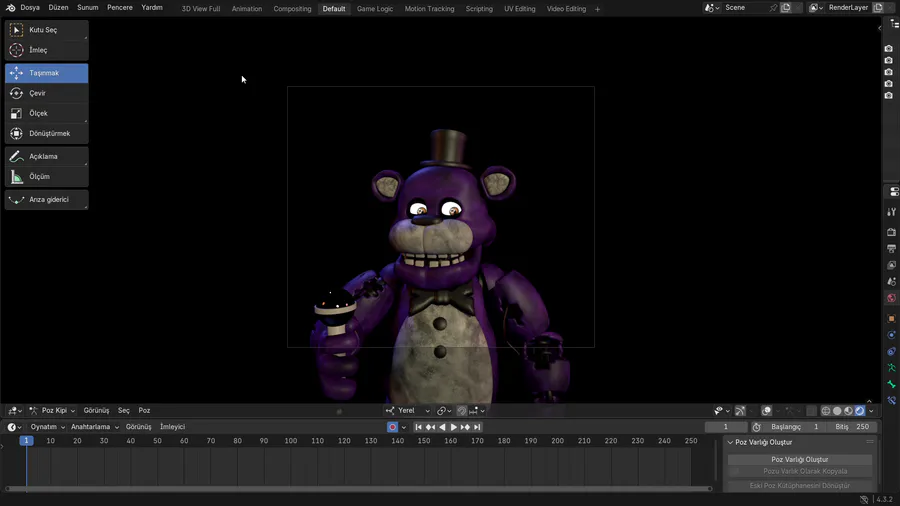Switch to the UV Editing workspace tab

click(x=519, y=9)
